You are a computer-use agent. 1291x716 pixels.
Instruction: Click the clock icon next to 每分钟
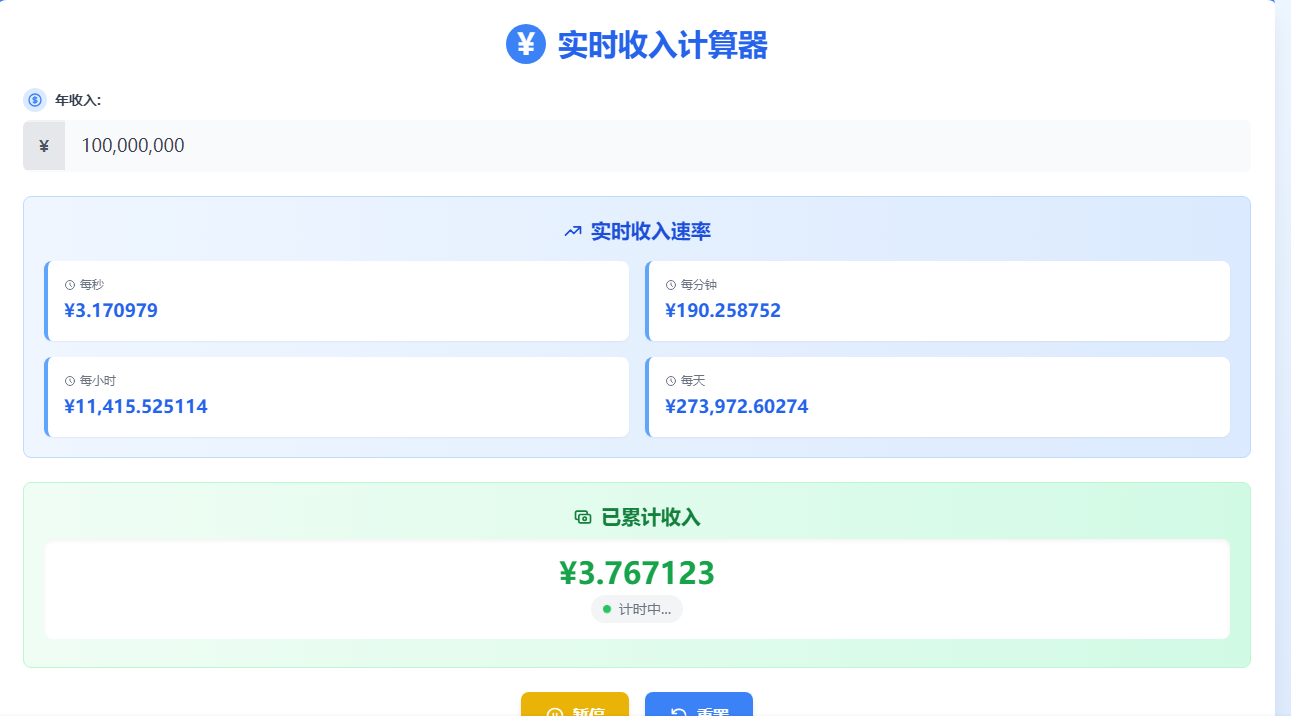point(671,285)
